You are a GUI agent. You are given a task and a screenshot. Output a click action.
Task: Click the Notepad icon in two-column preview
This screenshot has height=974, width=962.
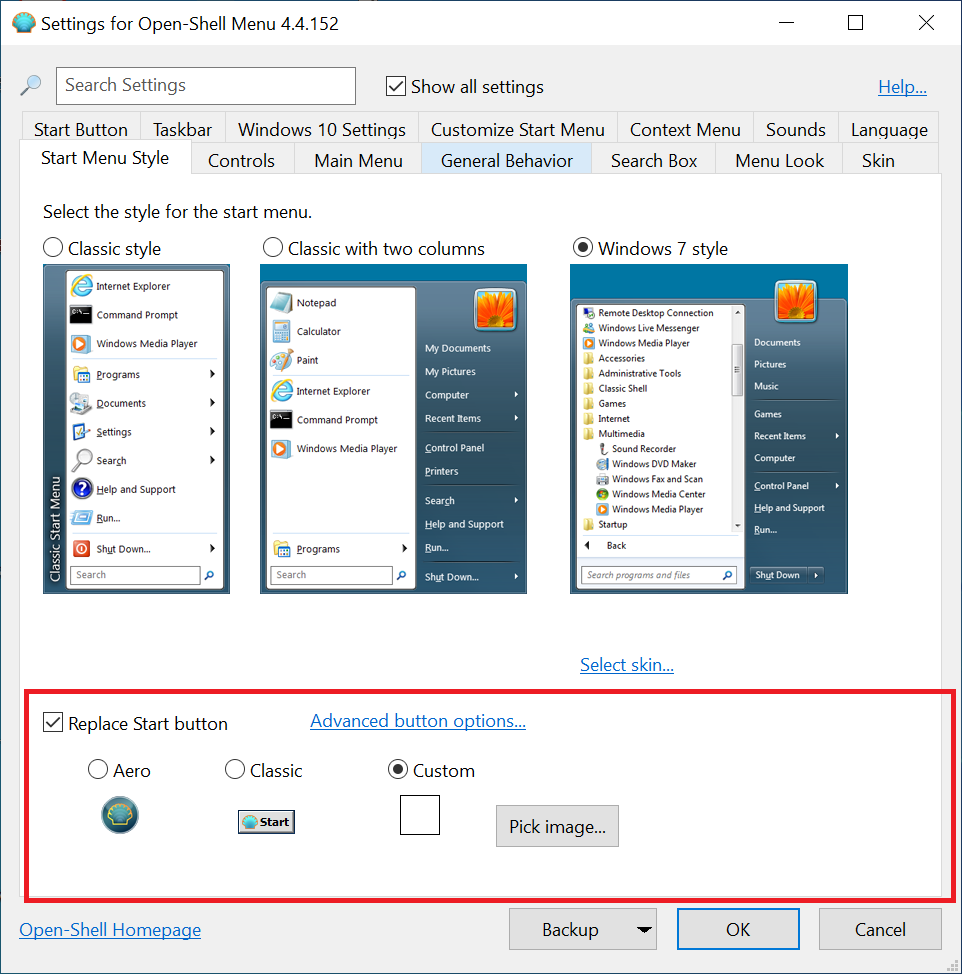(x=281, y=303)
